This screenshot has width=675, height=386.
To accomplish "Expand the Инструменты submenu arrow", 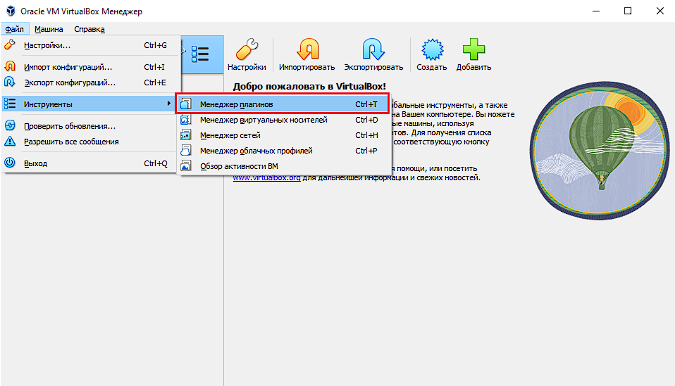I will point(169,104).
